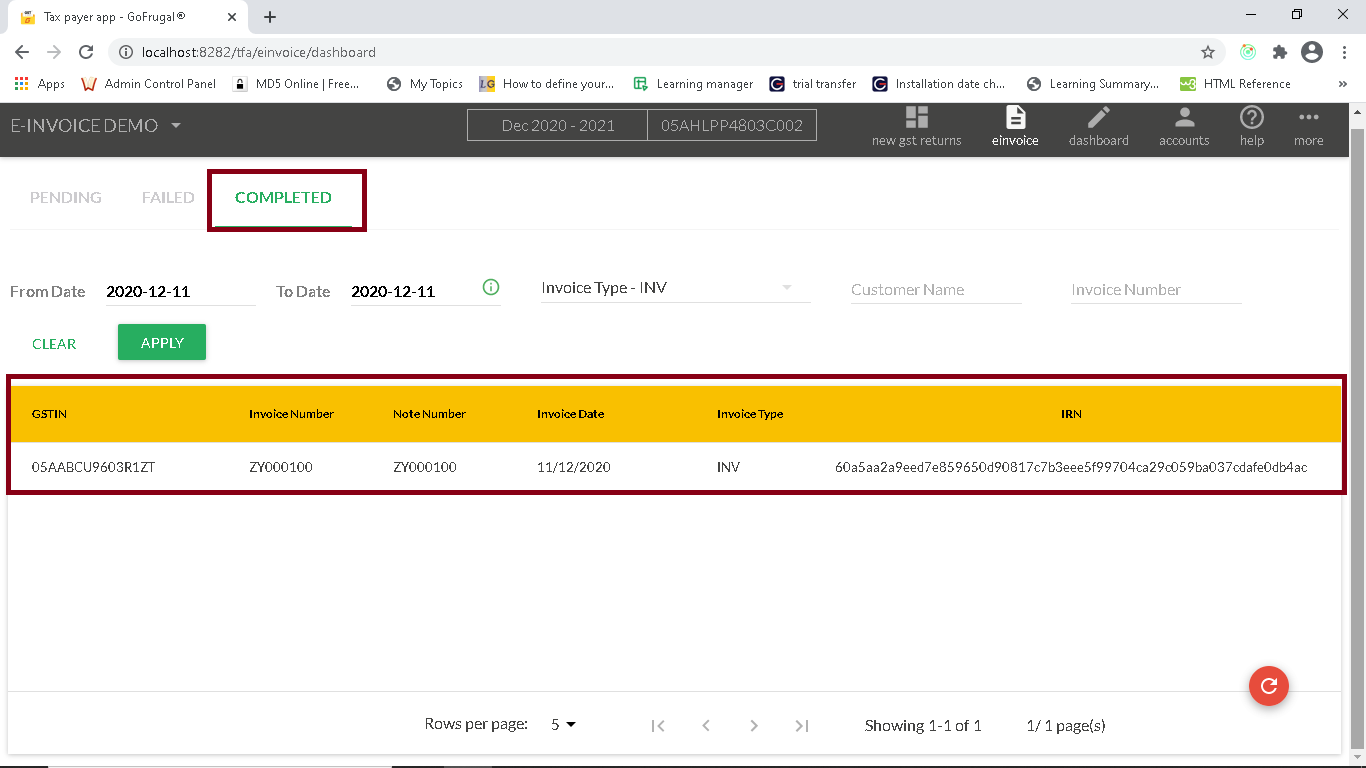The image size is (1366, 768).
Task: Click the CLEAR filter button
Action: pos(54,344)
